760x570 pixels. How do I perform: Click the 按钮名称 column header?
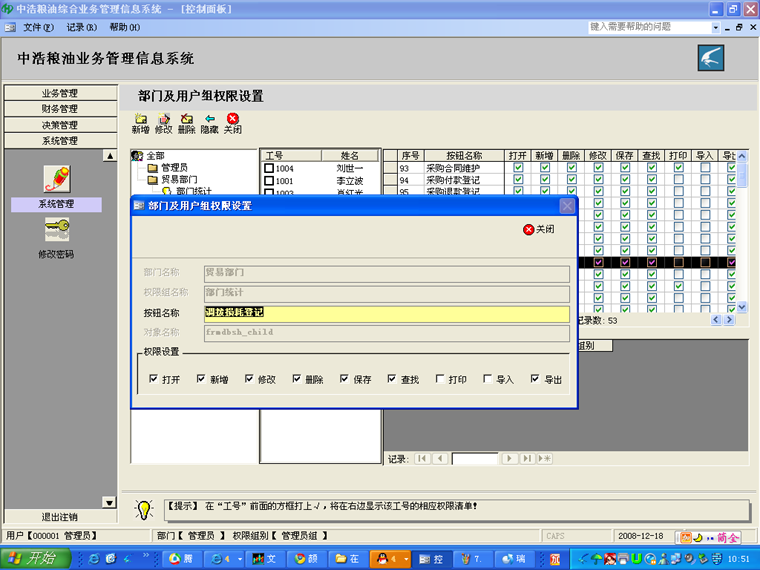coord(464,156)
